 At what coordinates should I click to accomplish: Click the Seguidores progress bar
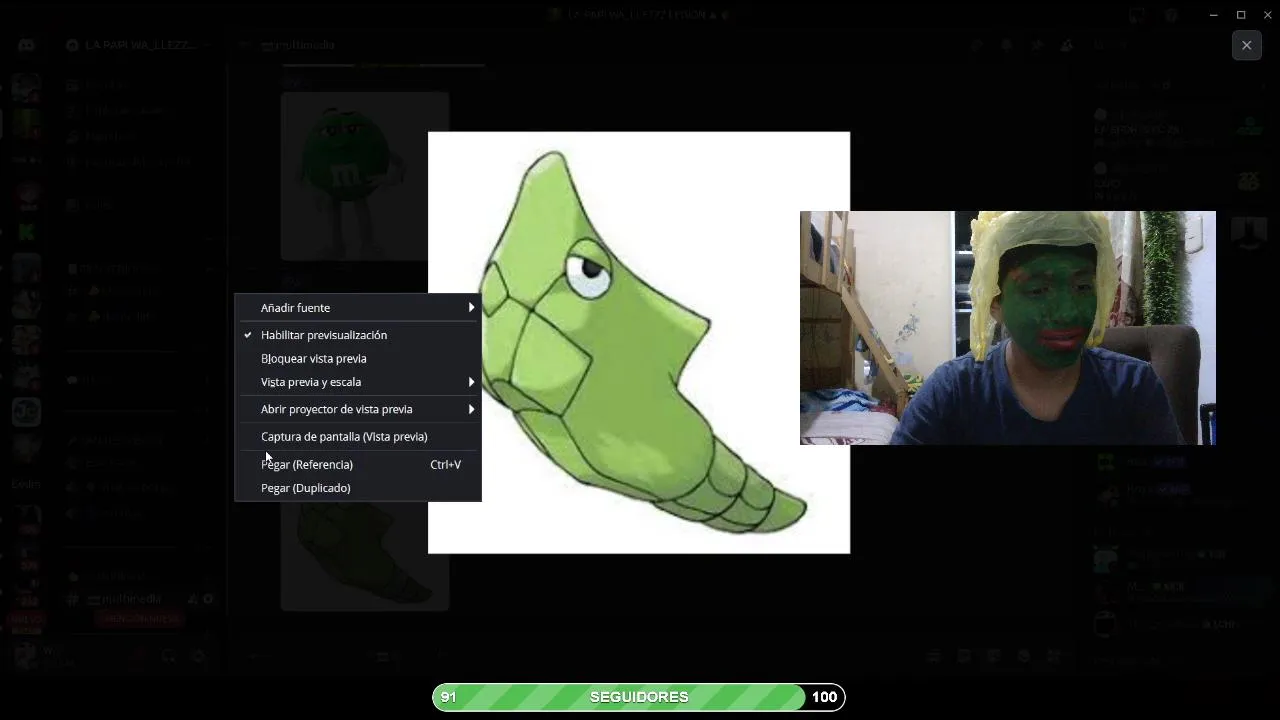pos(639,697)
